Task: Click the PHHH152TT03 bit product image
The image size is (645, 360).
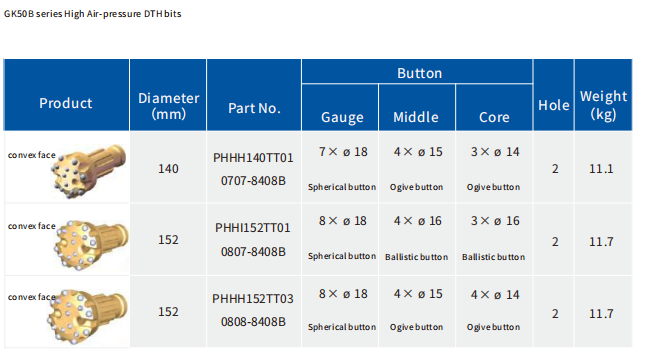Action: pos(88,316)
